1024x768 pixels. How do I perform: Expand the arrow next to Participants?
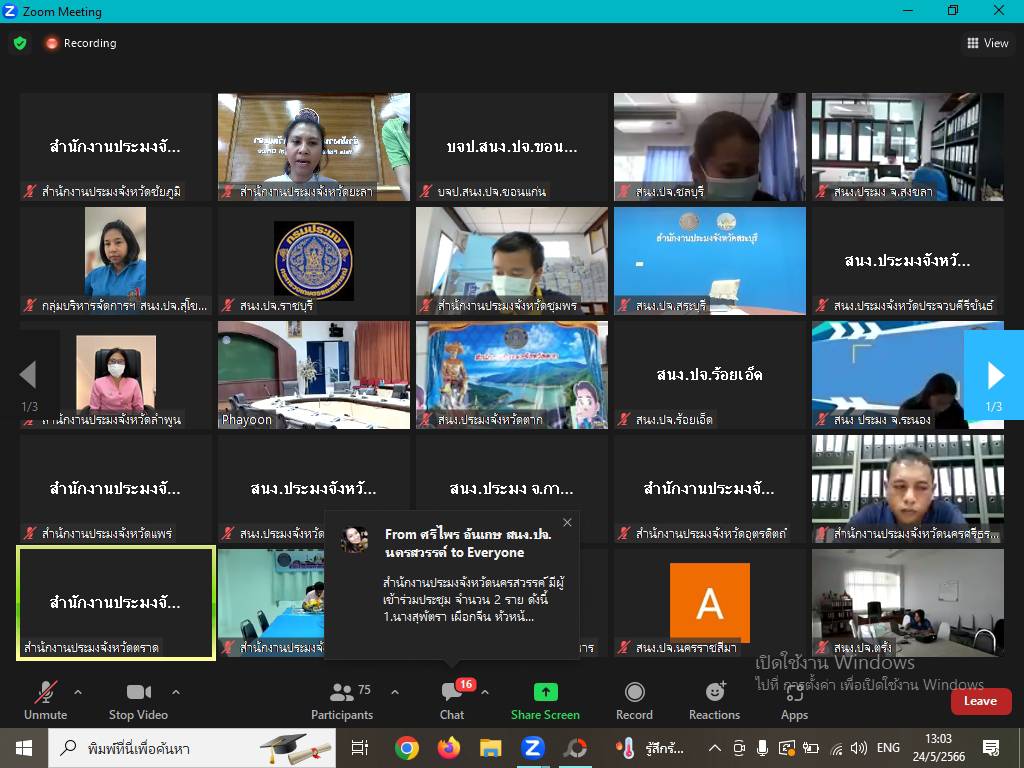[395, 692]
